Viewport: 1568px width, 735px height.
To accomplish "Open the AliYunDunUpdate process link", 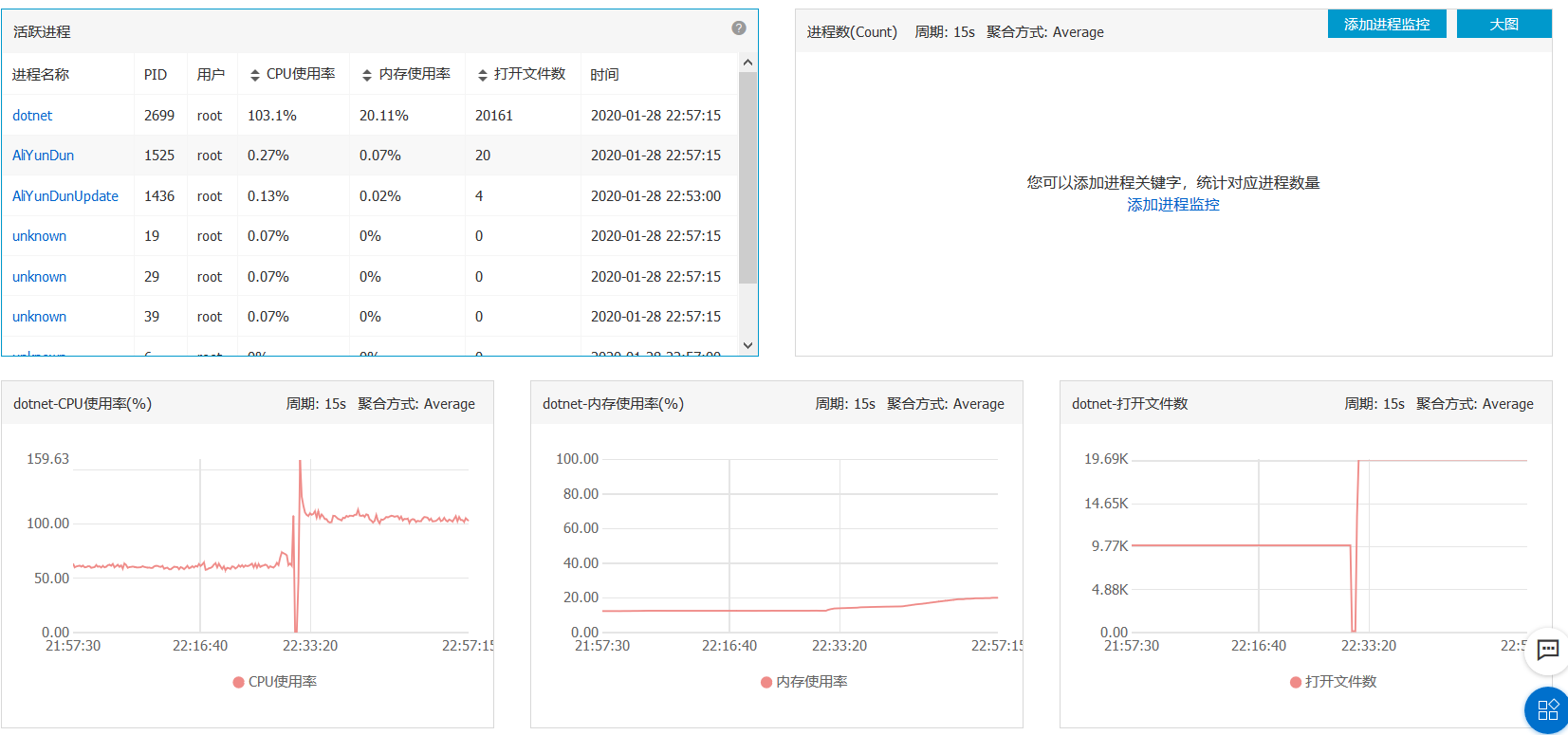I will coord(65,196).
